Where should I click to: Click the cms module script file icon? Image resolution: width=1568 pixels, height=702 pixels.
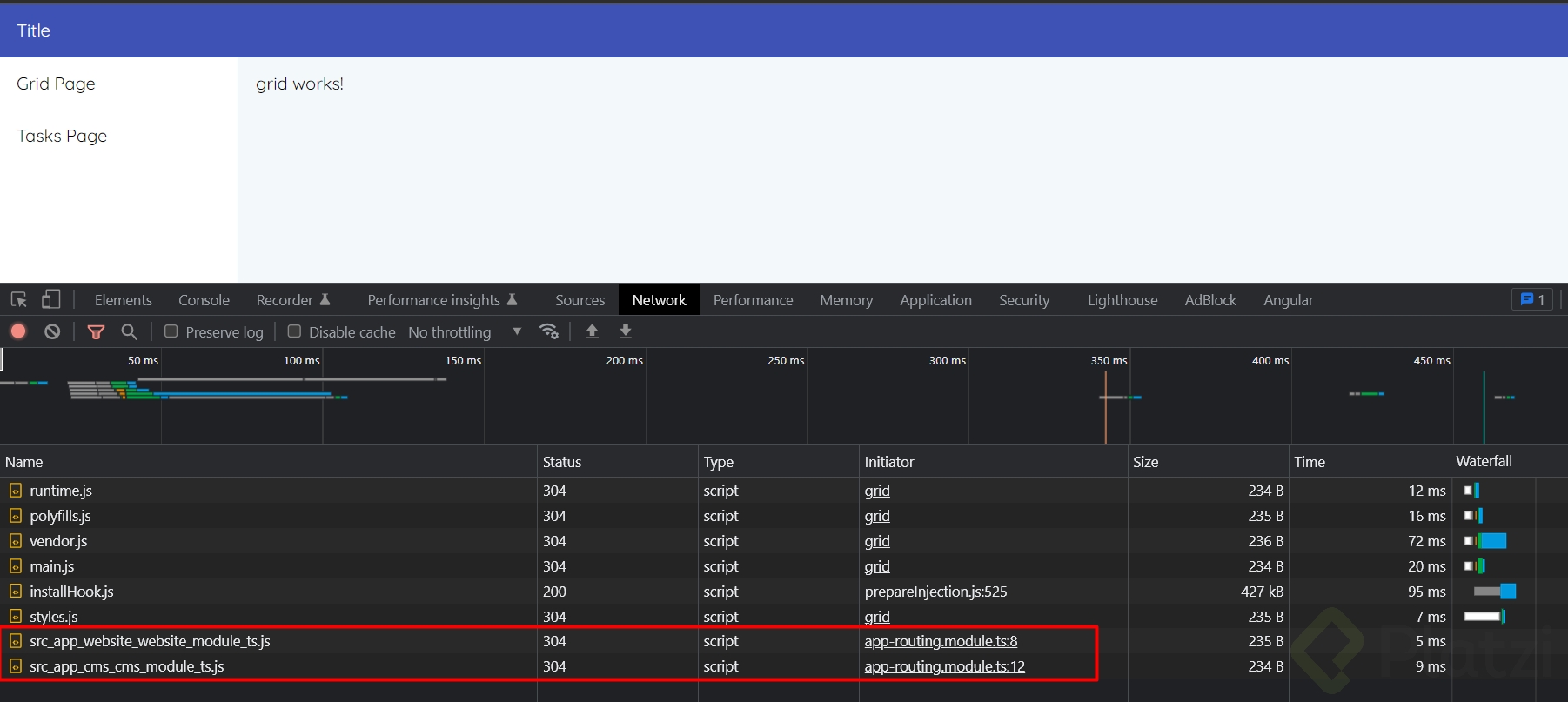coord(16,666)
